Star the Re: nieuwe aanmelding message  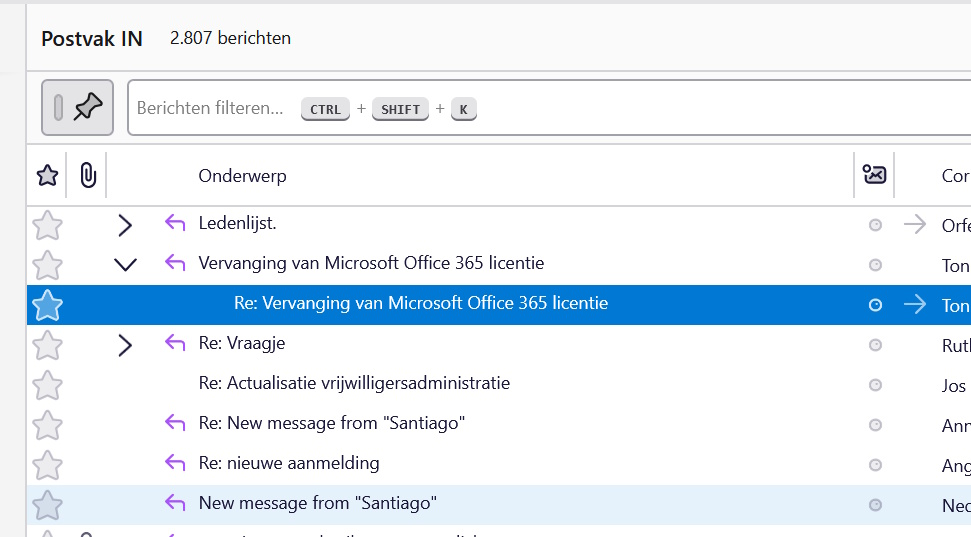(47, 464)
